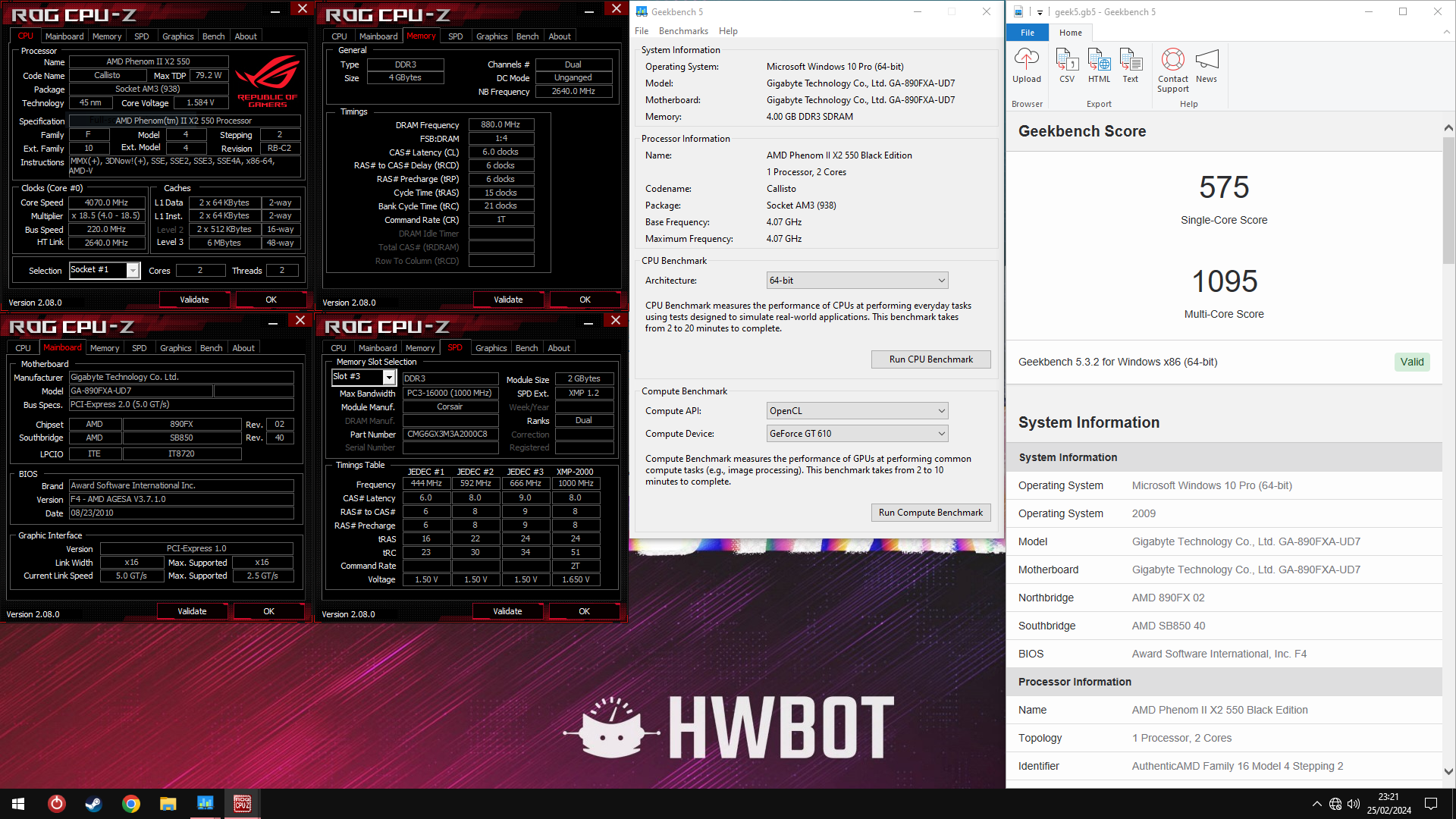Open the Windows Start menu
This screenshot has width=1456, height=819.
point(18,803)
